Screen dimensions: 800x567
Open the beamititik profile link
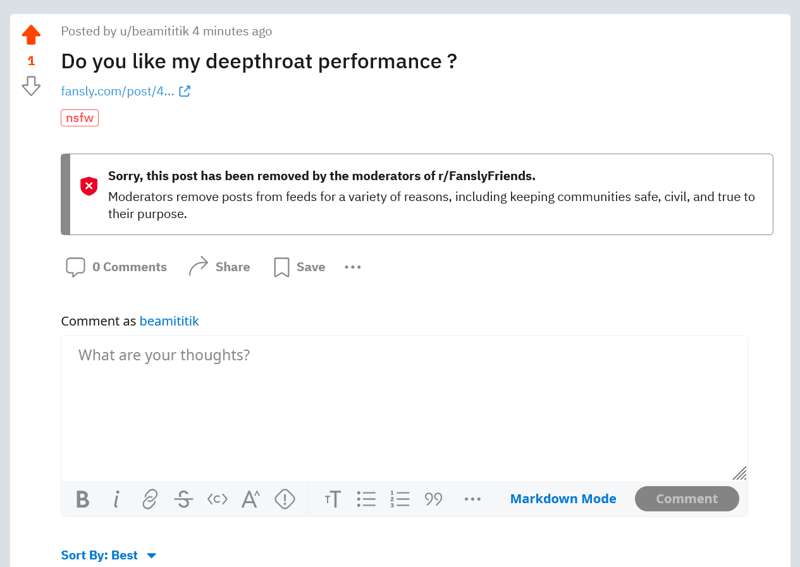coord(169,321)
